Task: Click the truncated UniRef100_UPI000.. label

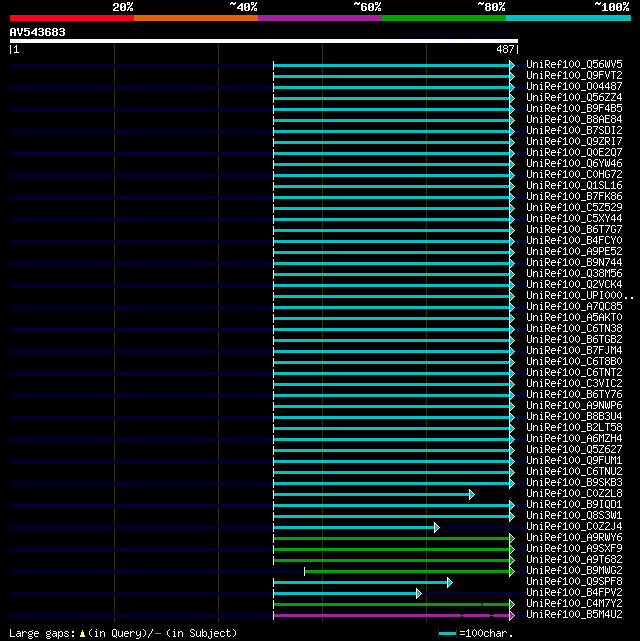Action: click(580, 296)
